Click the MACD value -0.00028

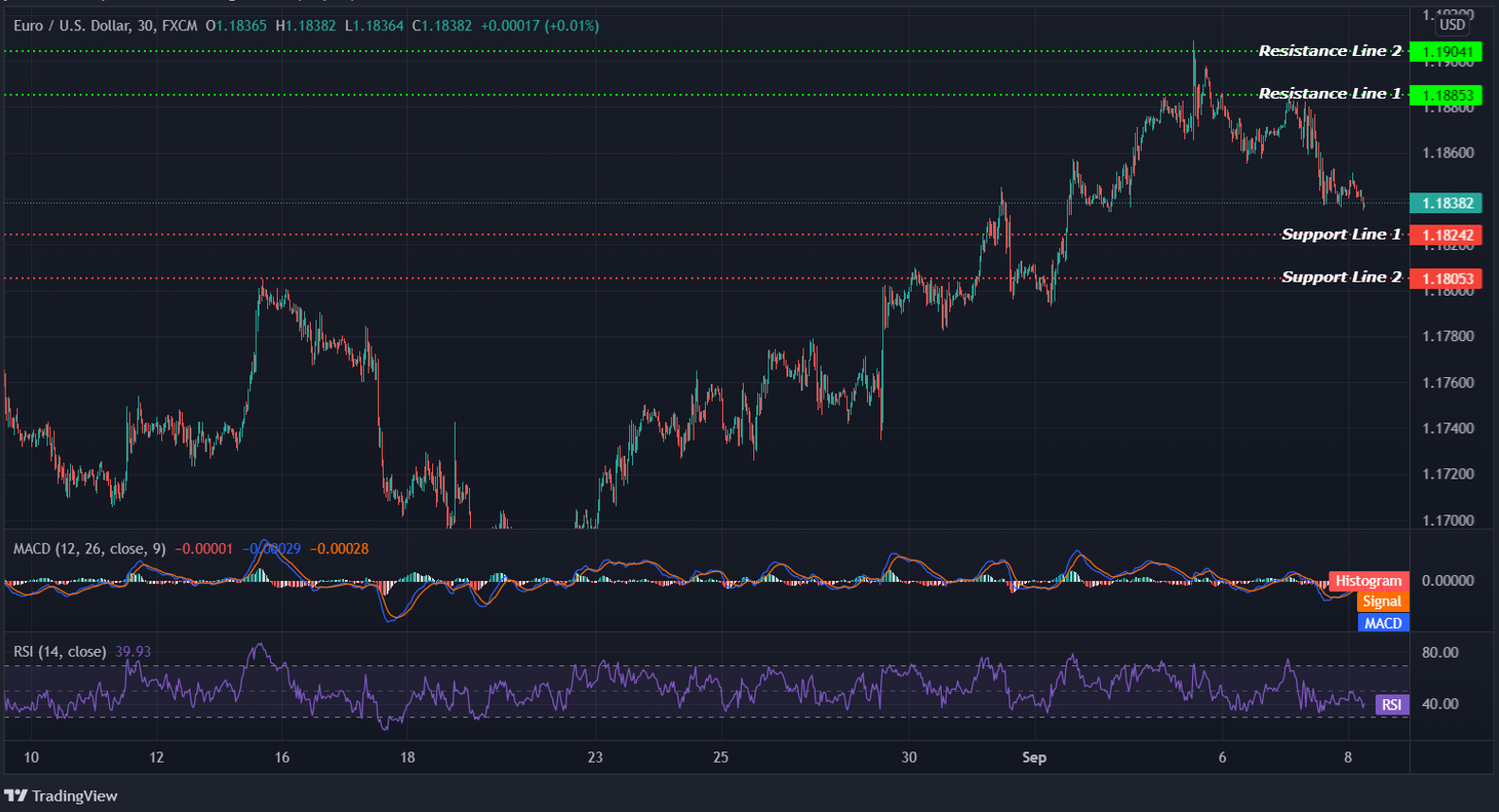(339, 549)
